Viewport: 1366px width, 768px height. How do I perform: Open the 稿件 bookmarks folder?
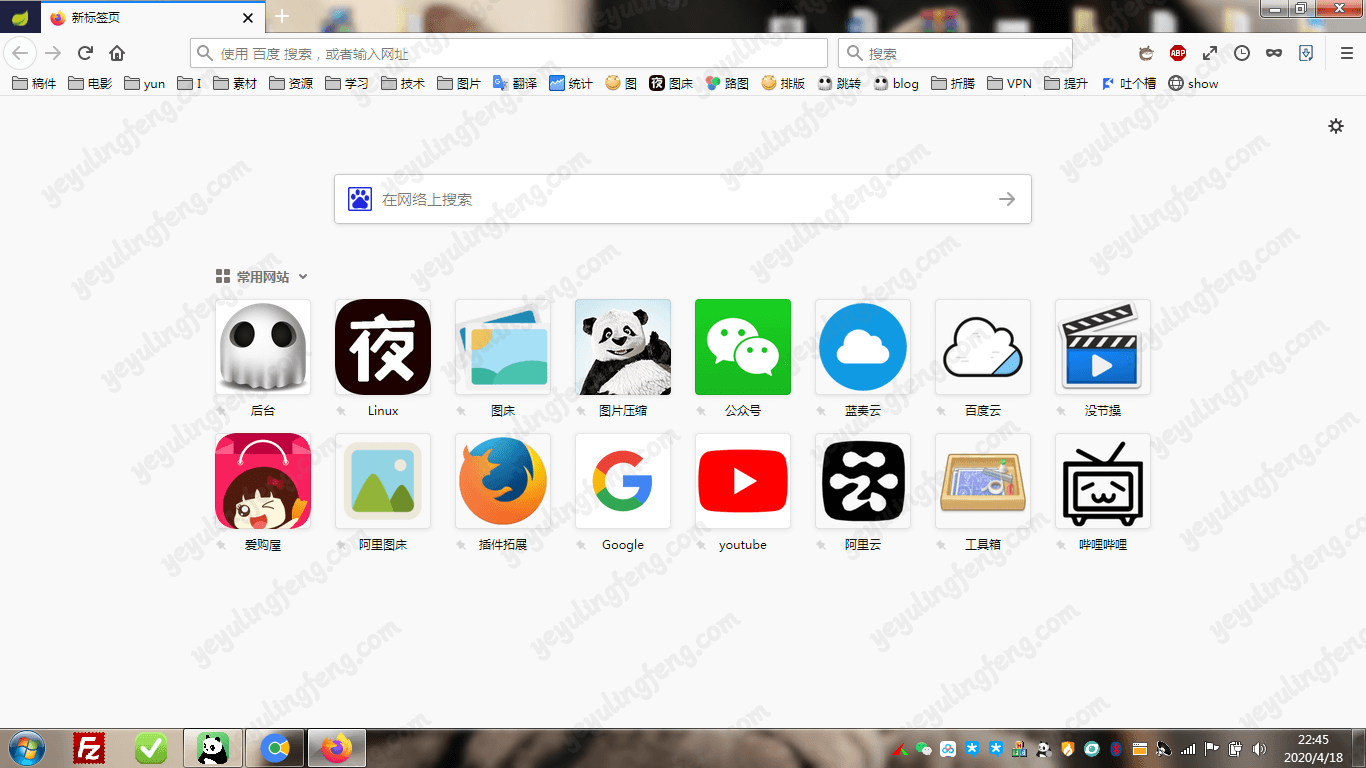[x=34, y=83]
